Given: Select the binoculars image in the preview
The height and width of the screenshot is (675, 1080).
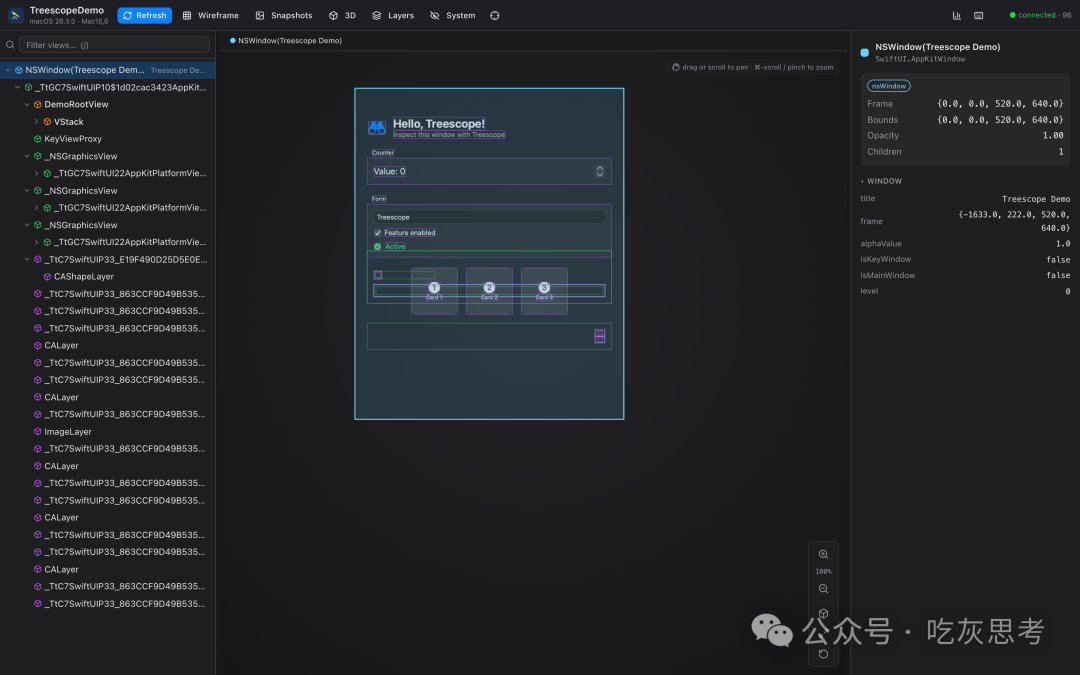Looking at the screenshot, I should point(377,127).
